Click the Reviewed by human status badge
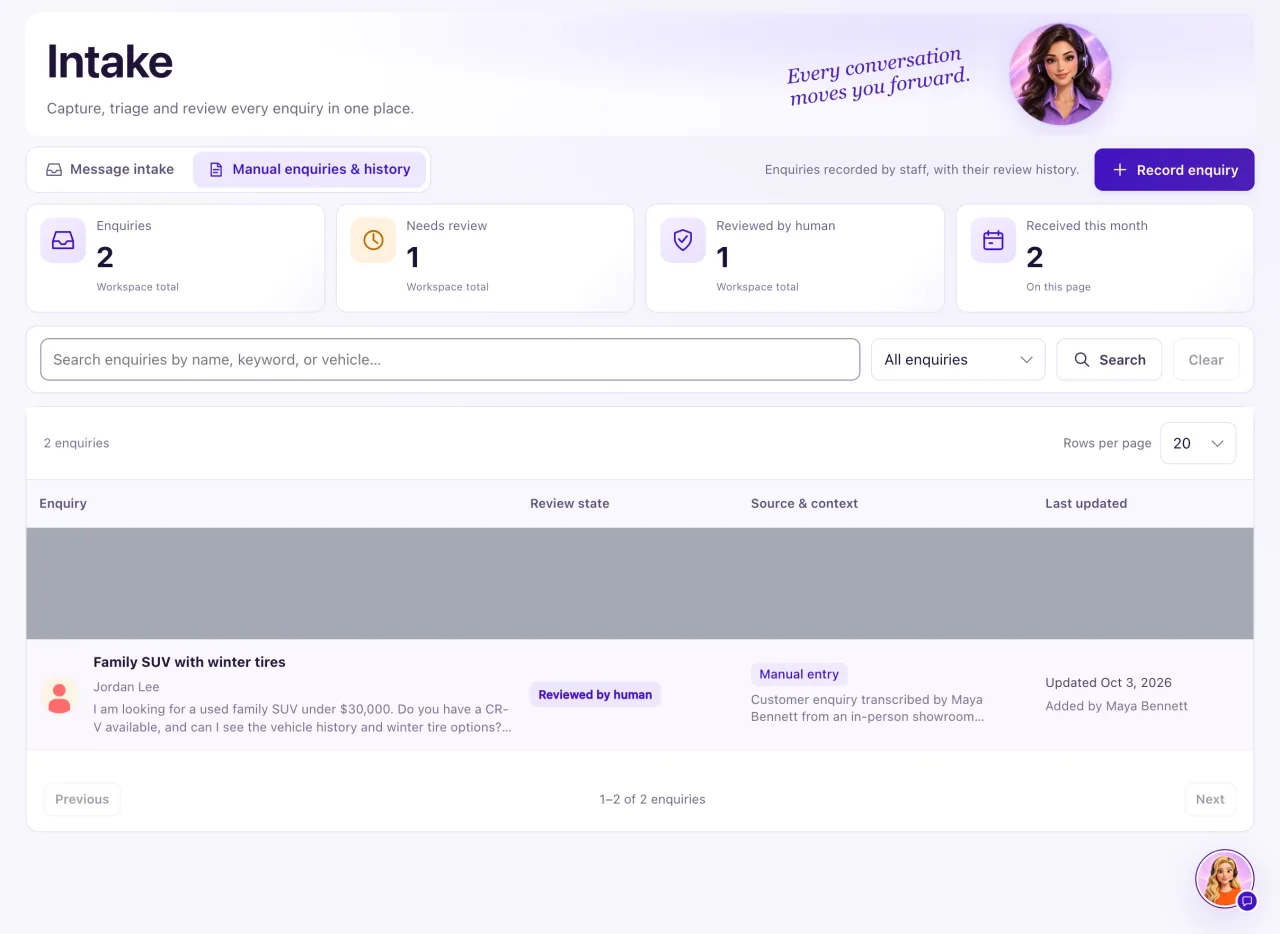Image resolution: width=1280 pixels, height=934 pixels. point(595,695)
